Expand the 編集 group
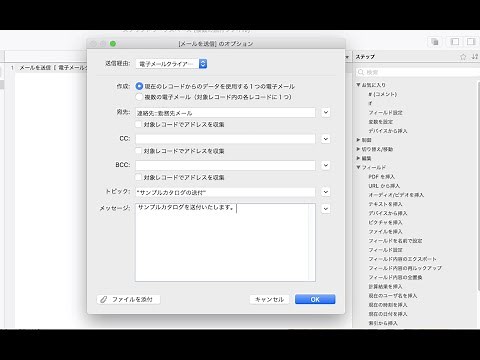Screen dimensions: 480x360 [x=358, y=158]
